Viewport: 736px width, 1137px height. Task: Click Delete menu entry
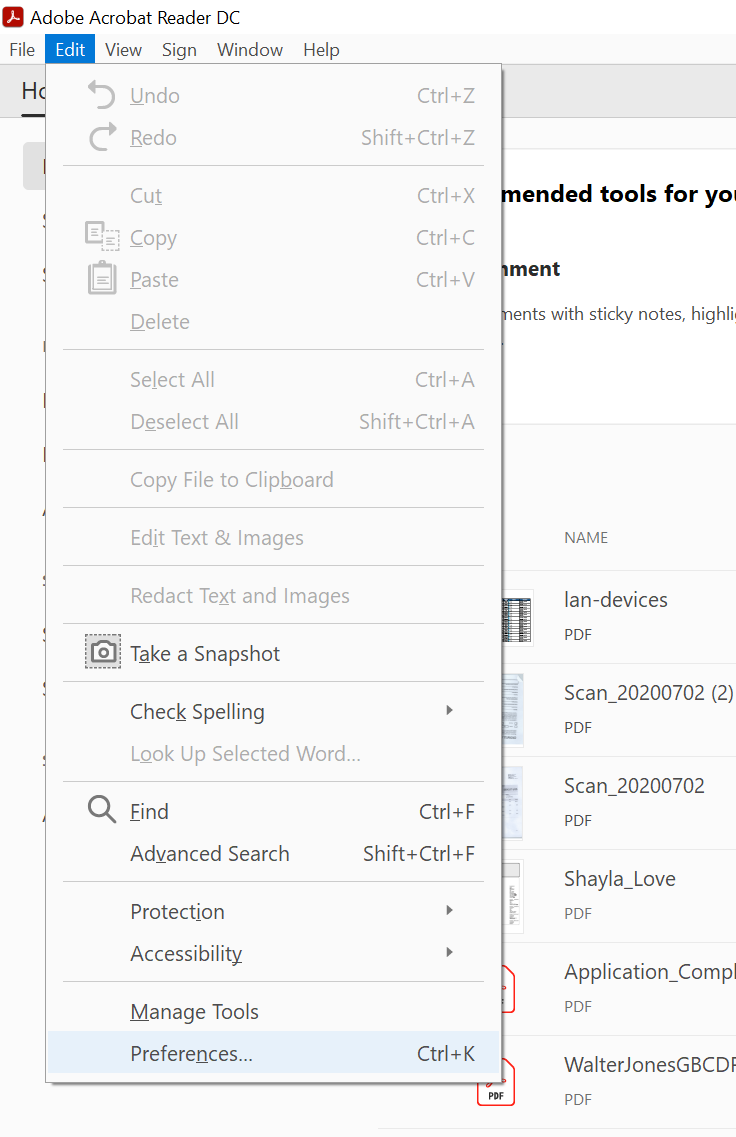click(x=273, y=321)
